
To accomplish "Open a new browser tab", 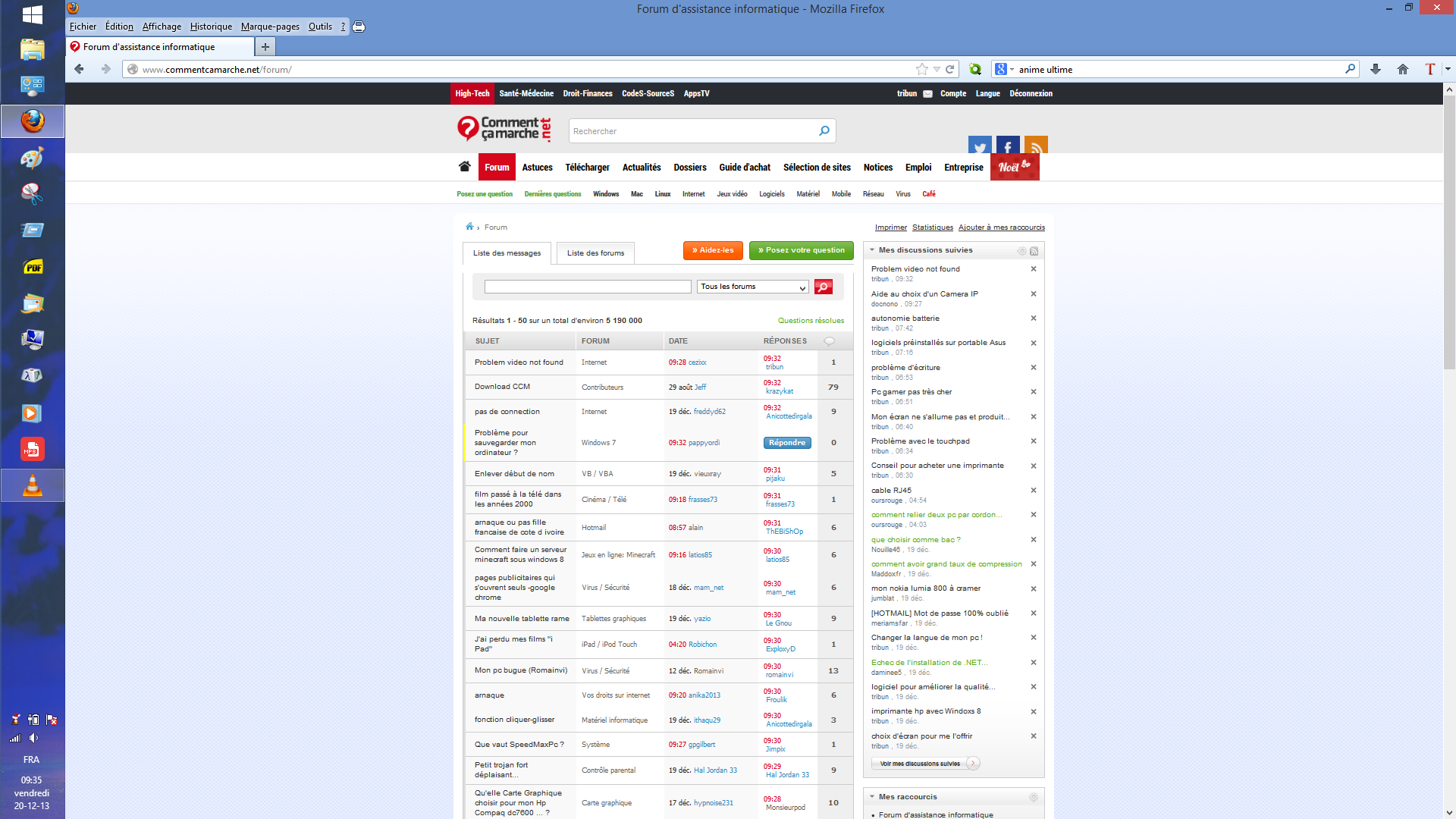I will 265,47.
